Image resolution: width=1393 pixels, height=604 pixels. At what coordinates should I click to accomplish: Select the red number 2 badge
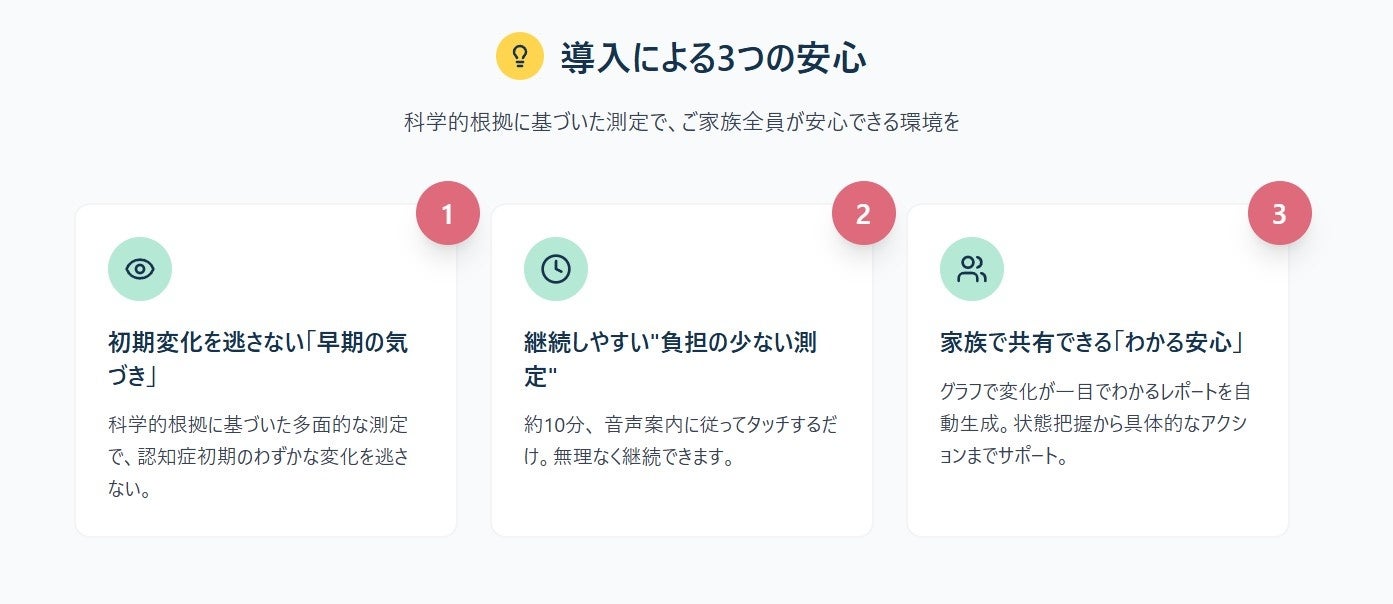(x=863, y=213)
